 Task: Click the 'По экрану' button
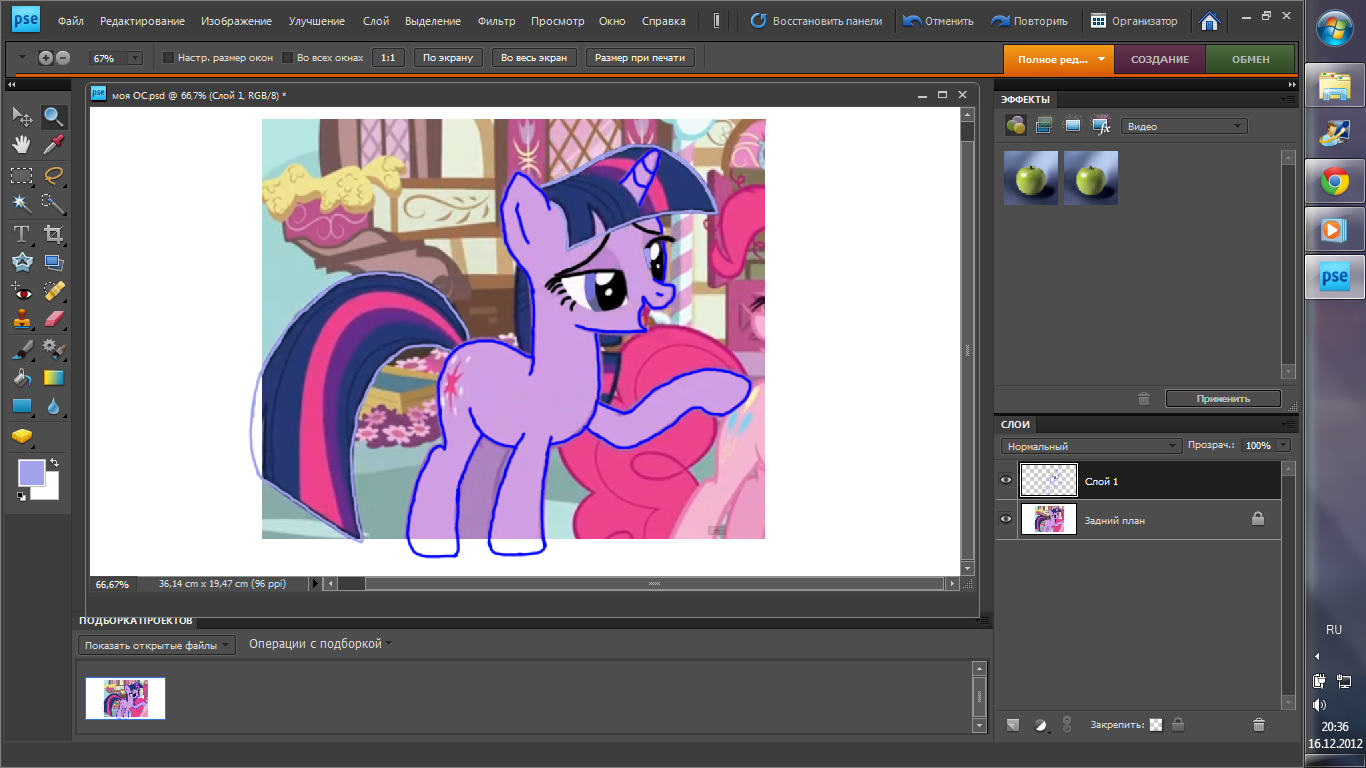tap(448, 58)
